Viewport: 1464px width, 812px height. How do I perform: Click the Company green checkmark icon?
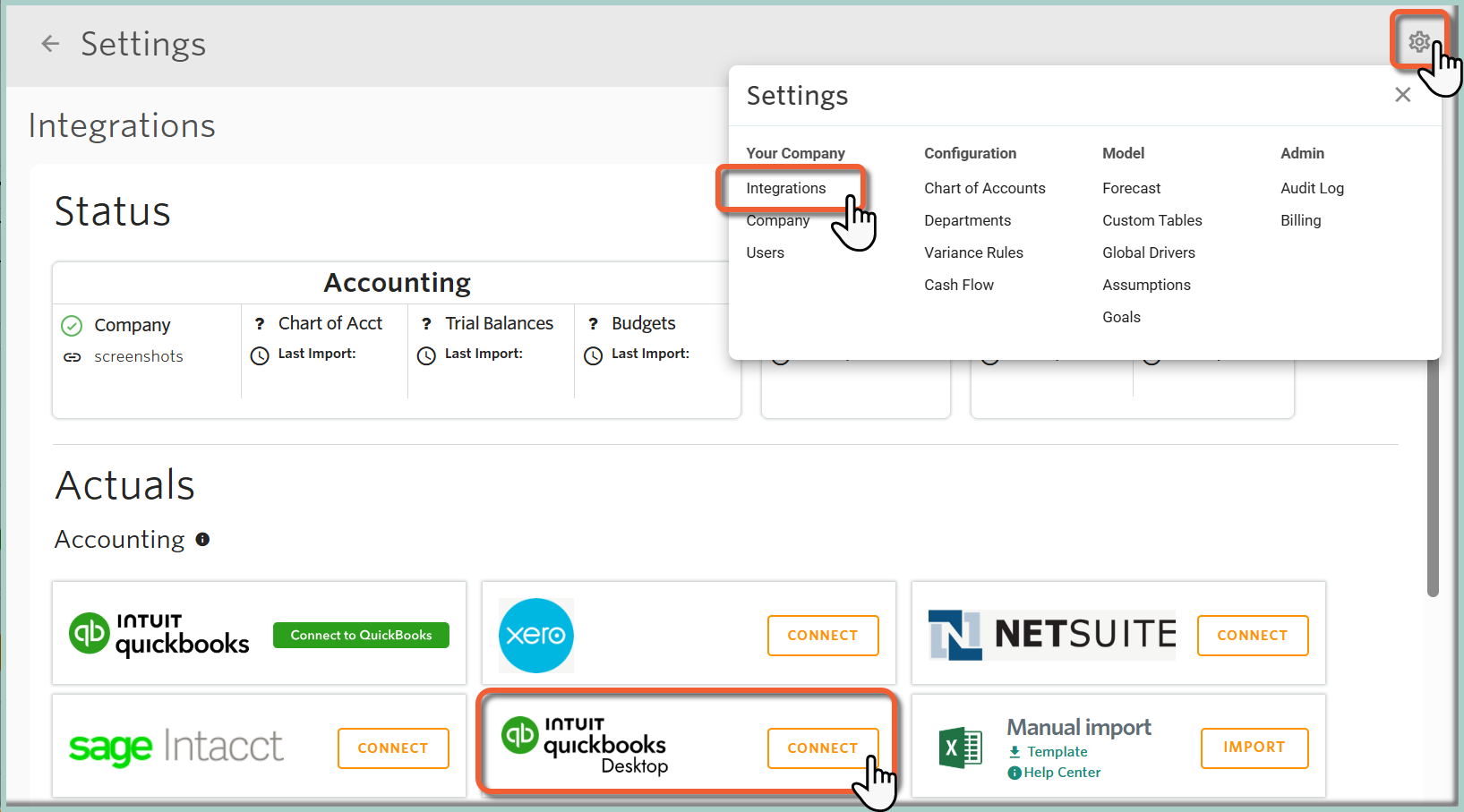[72, 325]
